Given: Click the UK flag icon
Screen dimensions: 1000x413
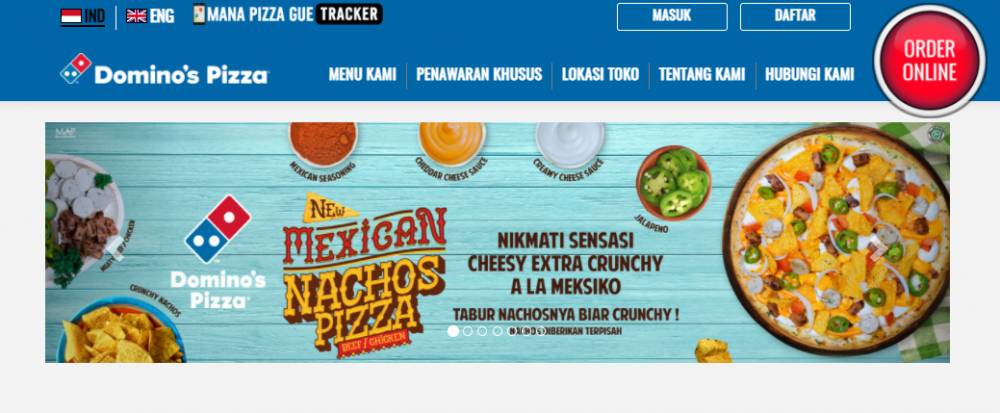Looking at the screenshot, I should pos(136,16).
